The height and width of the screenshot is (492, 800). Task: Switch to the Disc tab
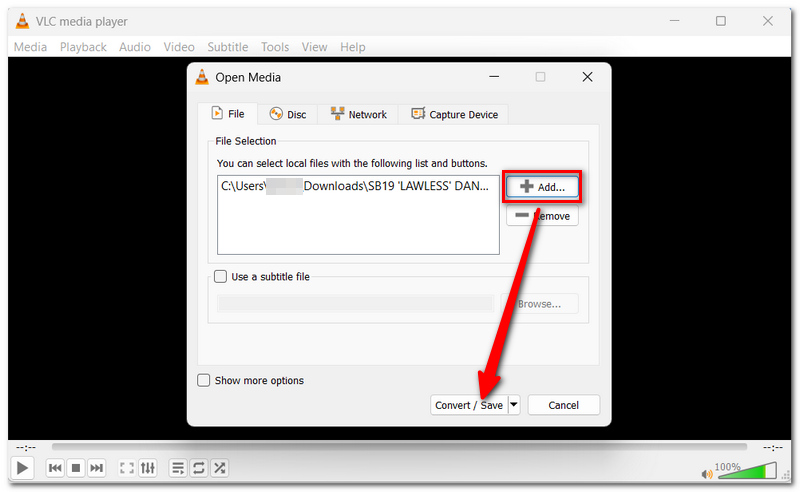(x=288, y=114)
